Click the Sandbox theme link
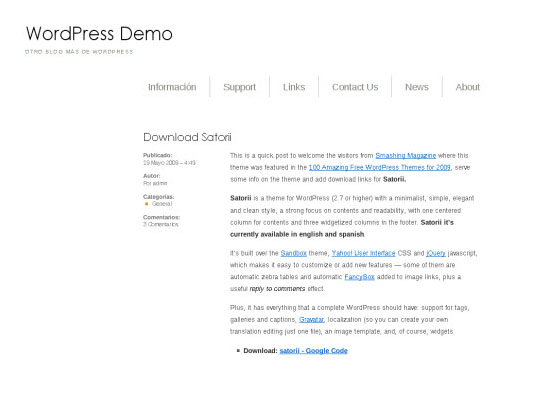Image resolution: width=540 pixels, height=409 pixels. [293, 253]
